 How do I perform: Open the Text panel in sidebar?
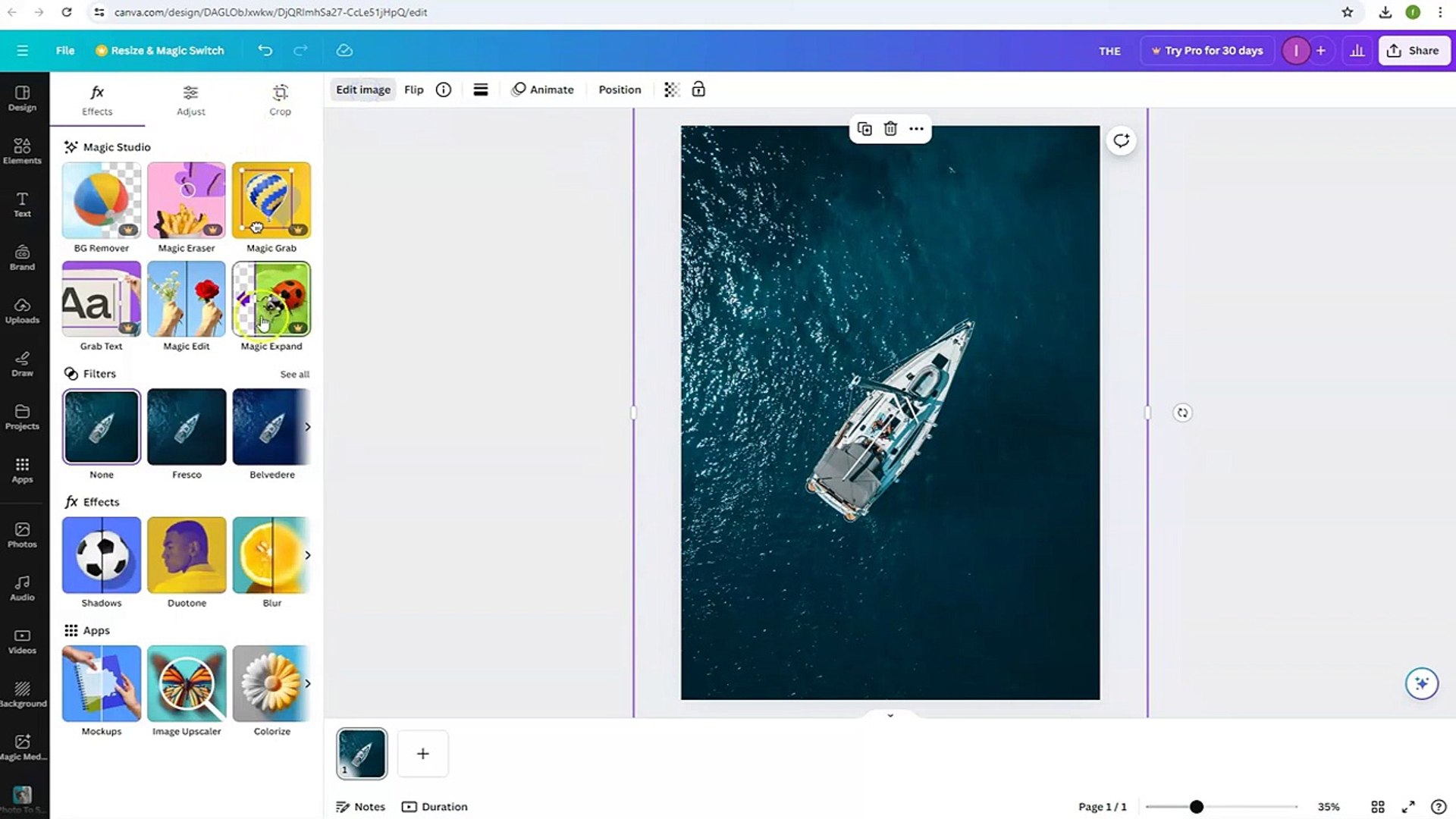pos(22,205)
